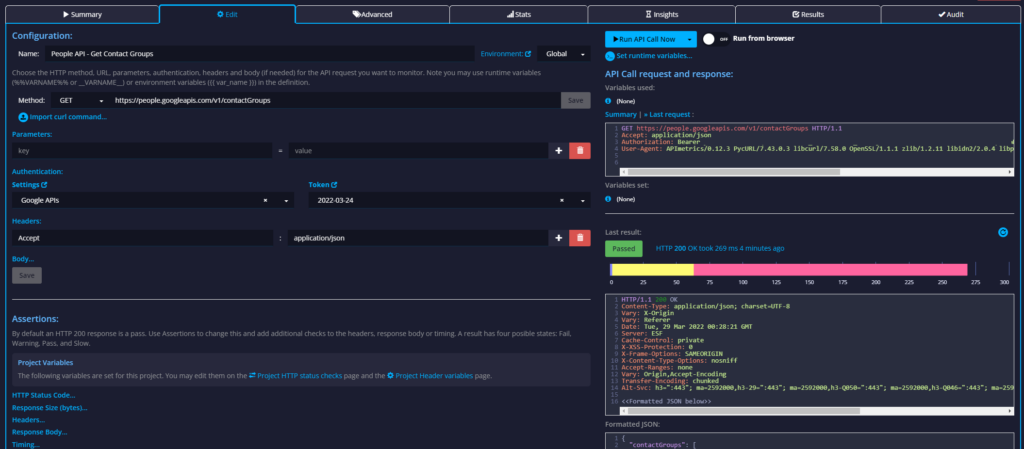The height and width of the screenshot is (449, 1024).
Task: Click Import curl command link
Action: tap(68, 117)
